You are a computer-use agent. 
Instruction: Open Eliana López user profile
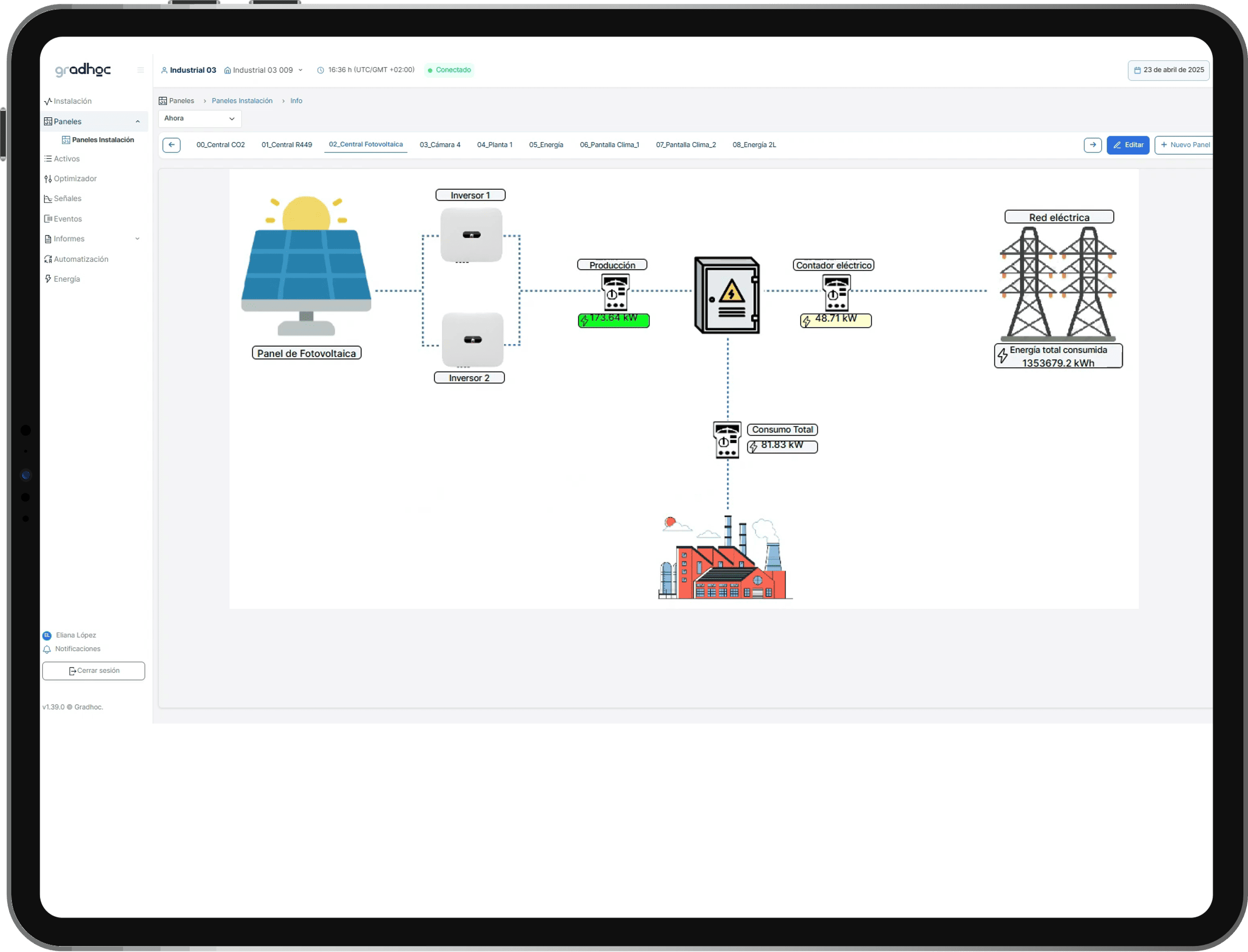click(x=69, y=635)
